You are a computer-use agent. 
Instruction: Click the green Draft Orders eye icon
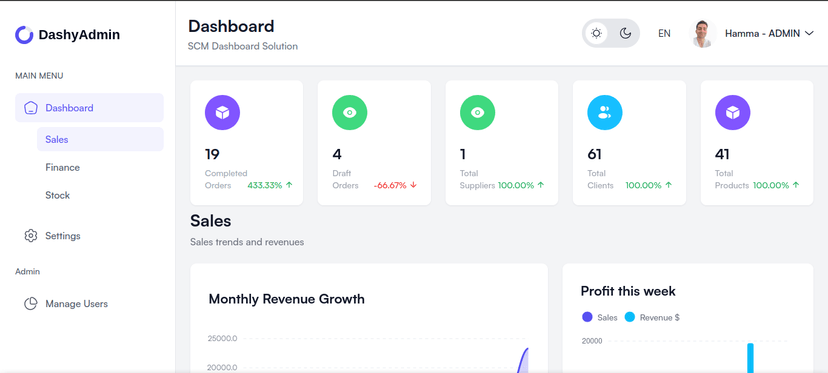pos(350,113)
